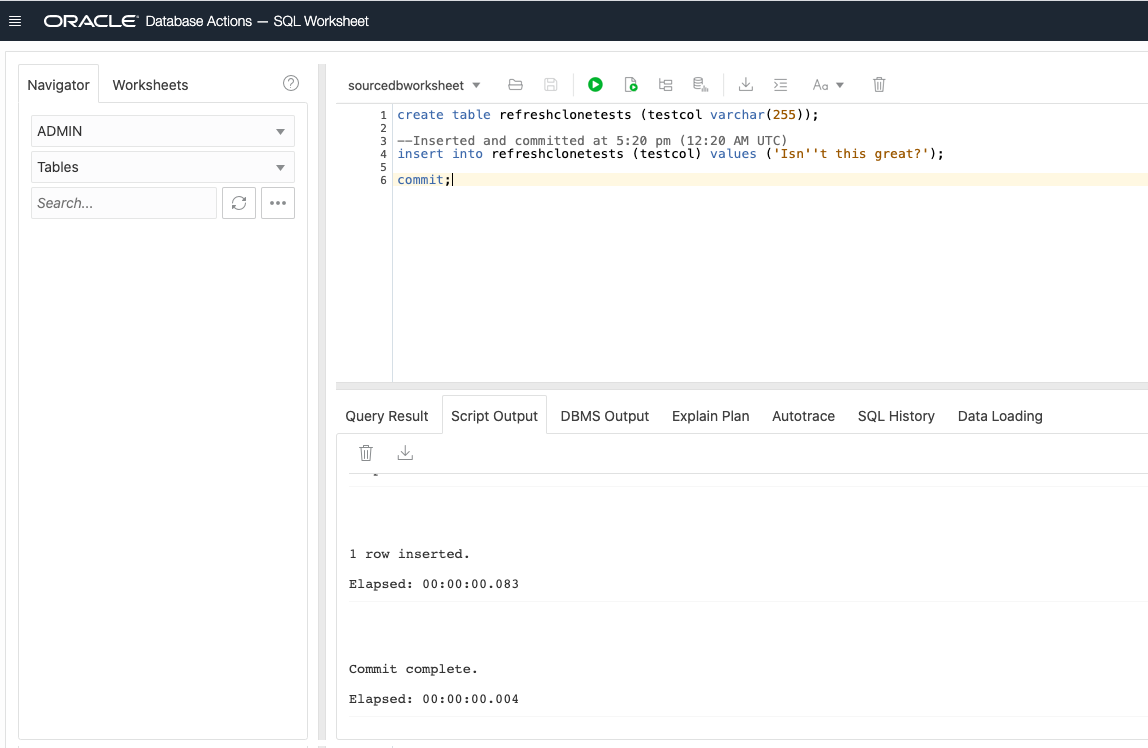Open the hamburger navigation menu
The height and width of the screenshot is (748, 1148).
point(15,21)
